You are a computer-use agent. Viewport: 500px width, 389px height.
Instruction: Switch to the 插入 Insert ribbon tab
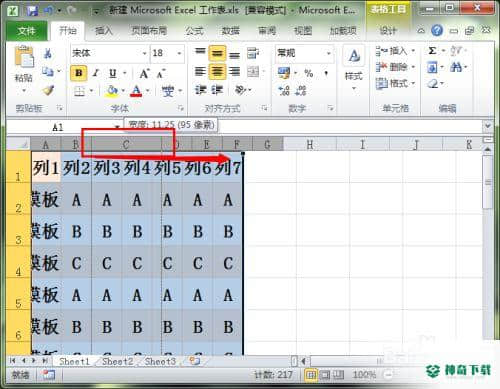104,31
